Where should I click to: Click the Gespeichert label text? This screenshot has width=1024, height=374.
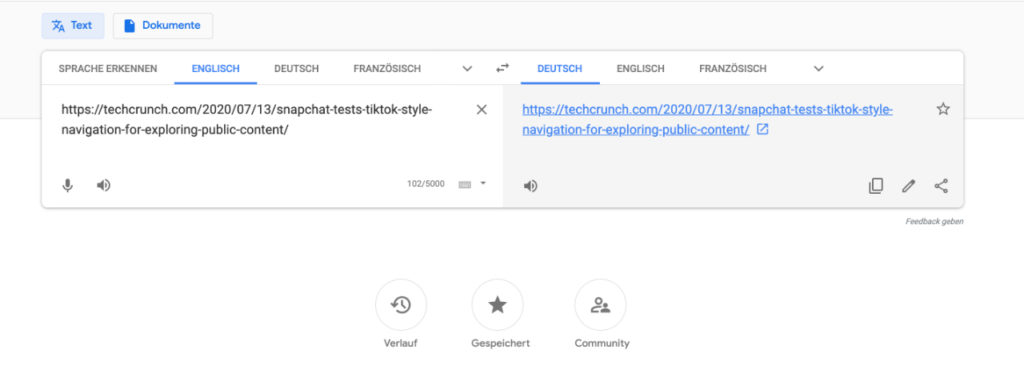(x=500, y=343)
